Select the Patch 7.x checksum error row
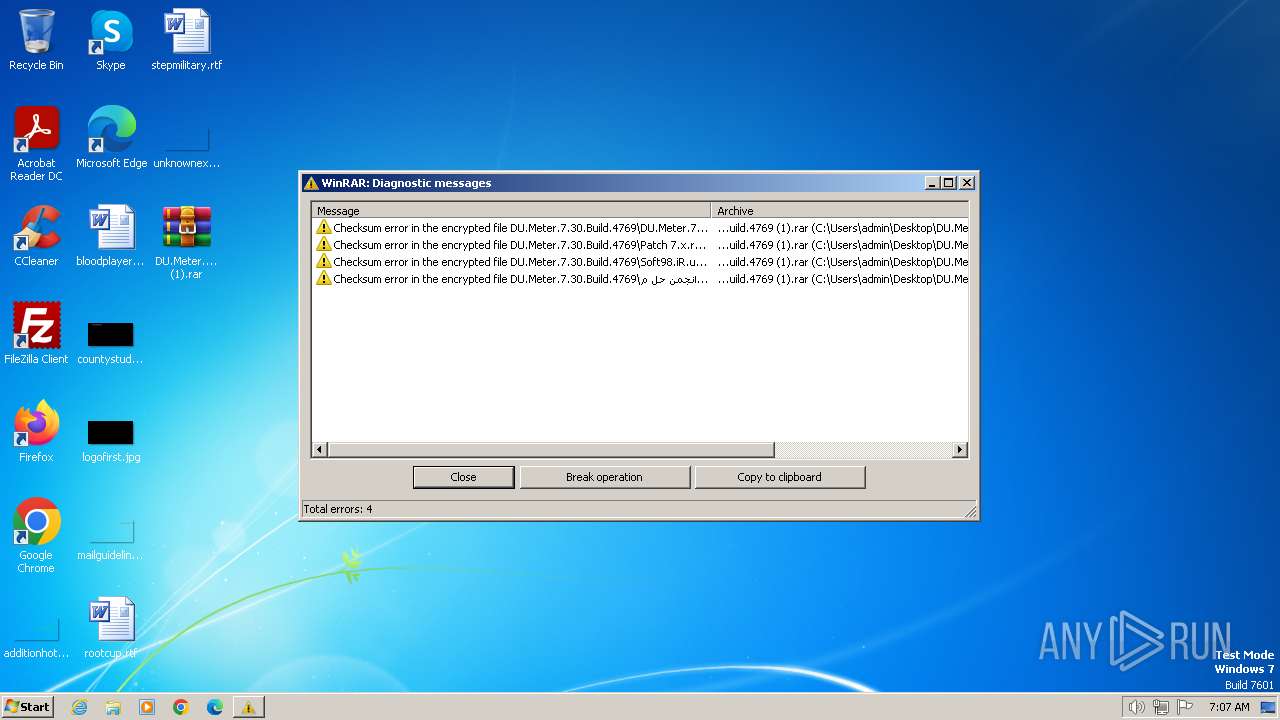This screenshot has width=1280, height=720. [640, 245]
